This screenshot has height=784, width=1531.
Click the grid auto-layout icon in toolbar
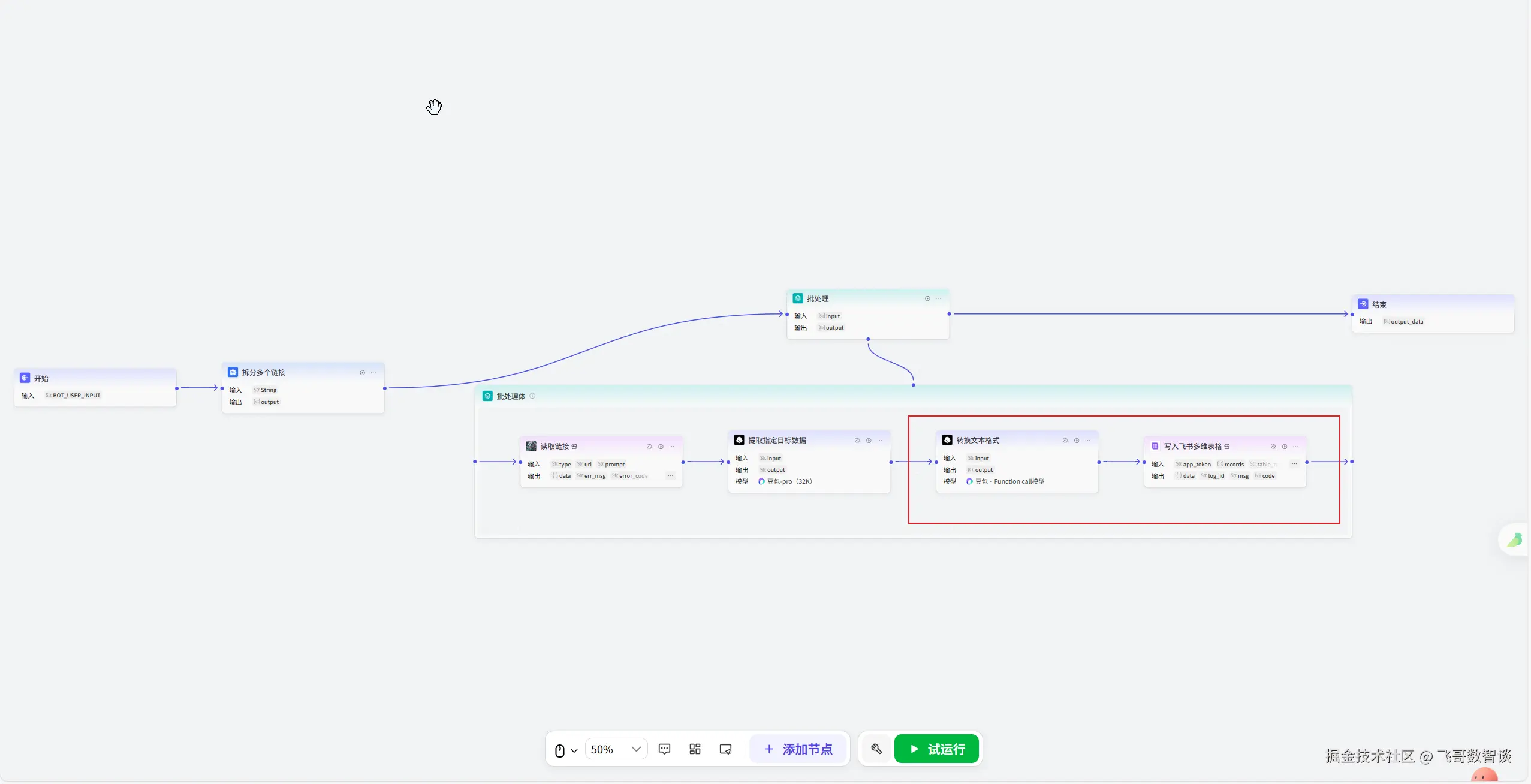[695, 749]
